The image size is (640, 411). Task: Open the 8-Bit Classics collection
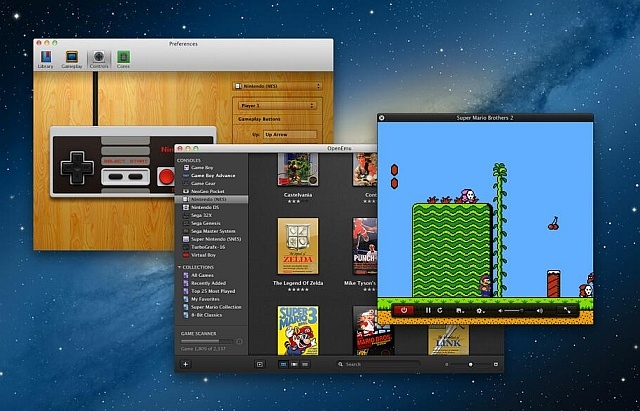(211, 315)
